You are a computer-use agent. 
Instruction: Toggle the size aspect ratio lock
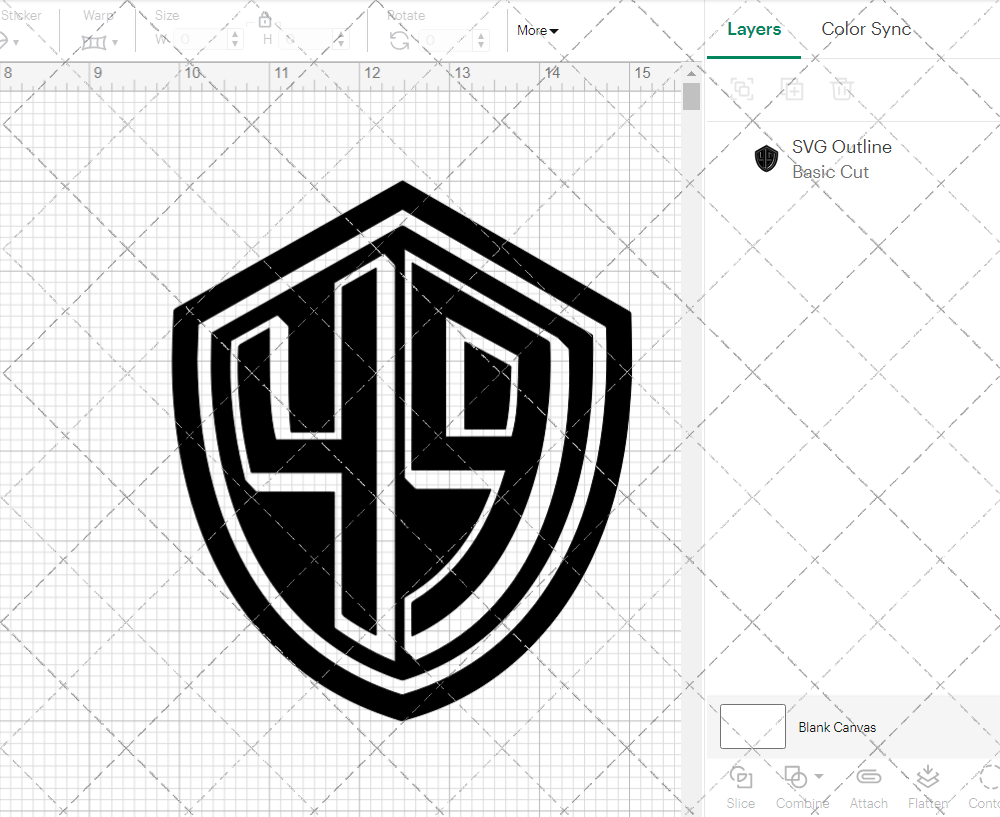tap(265, 20)
